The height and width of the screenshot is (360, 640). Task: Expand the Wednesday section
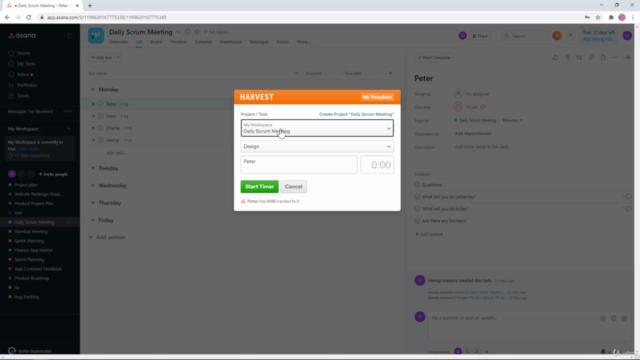93,186
